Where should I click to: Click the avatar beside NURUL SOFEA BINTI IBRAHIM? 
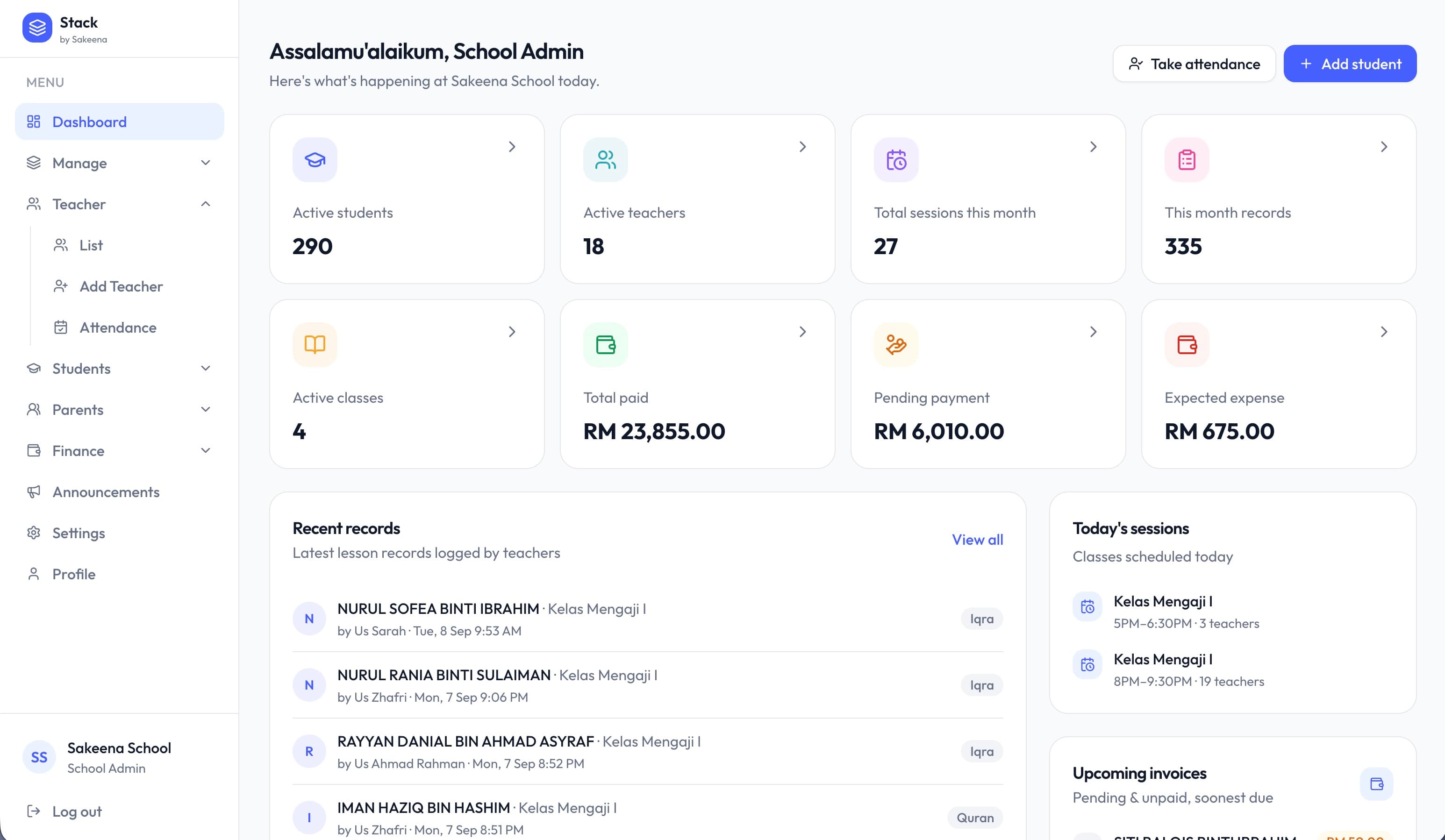[309, 619]
